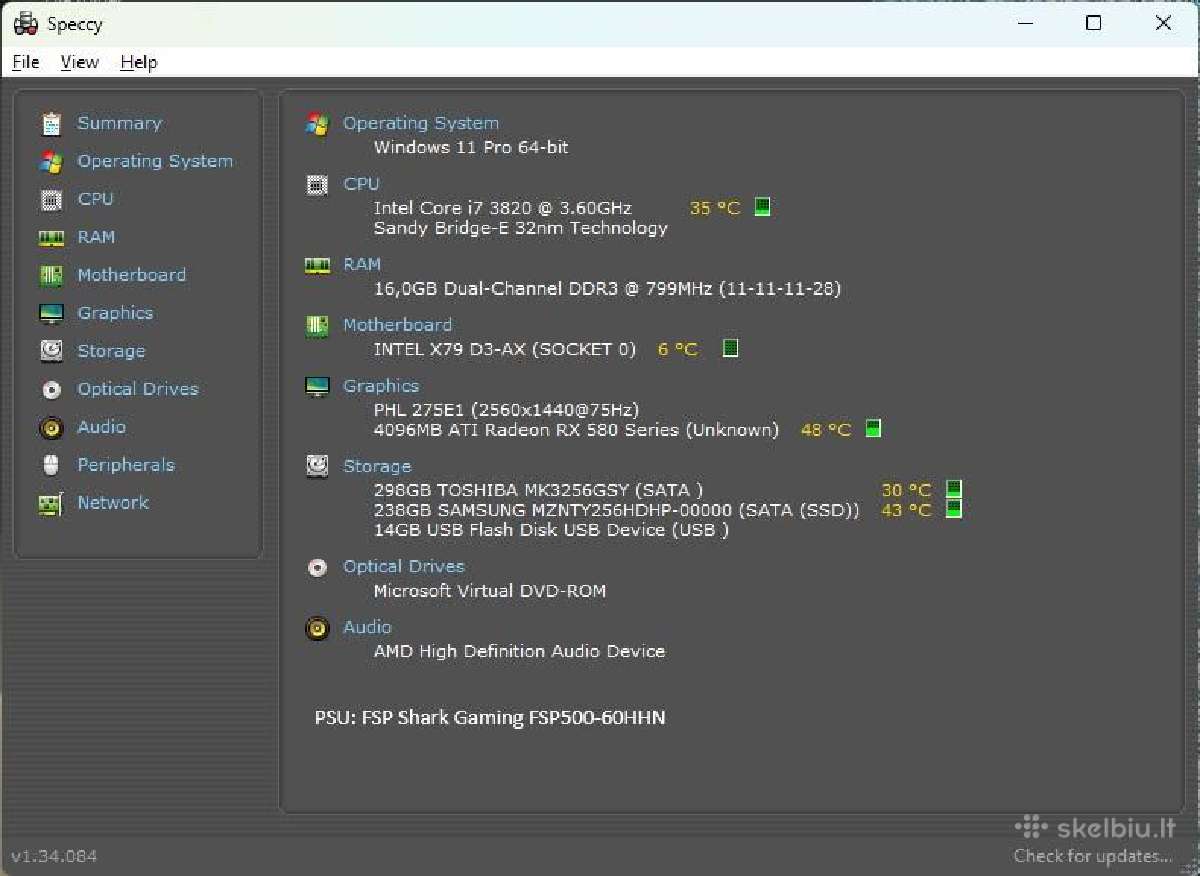The height and width of the screenshot is (876, 1200).
Task: Click the memory icon beside RAM heading
Action: coord(317,265)
